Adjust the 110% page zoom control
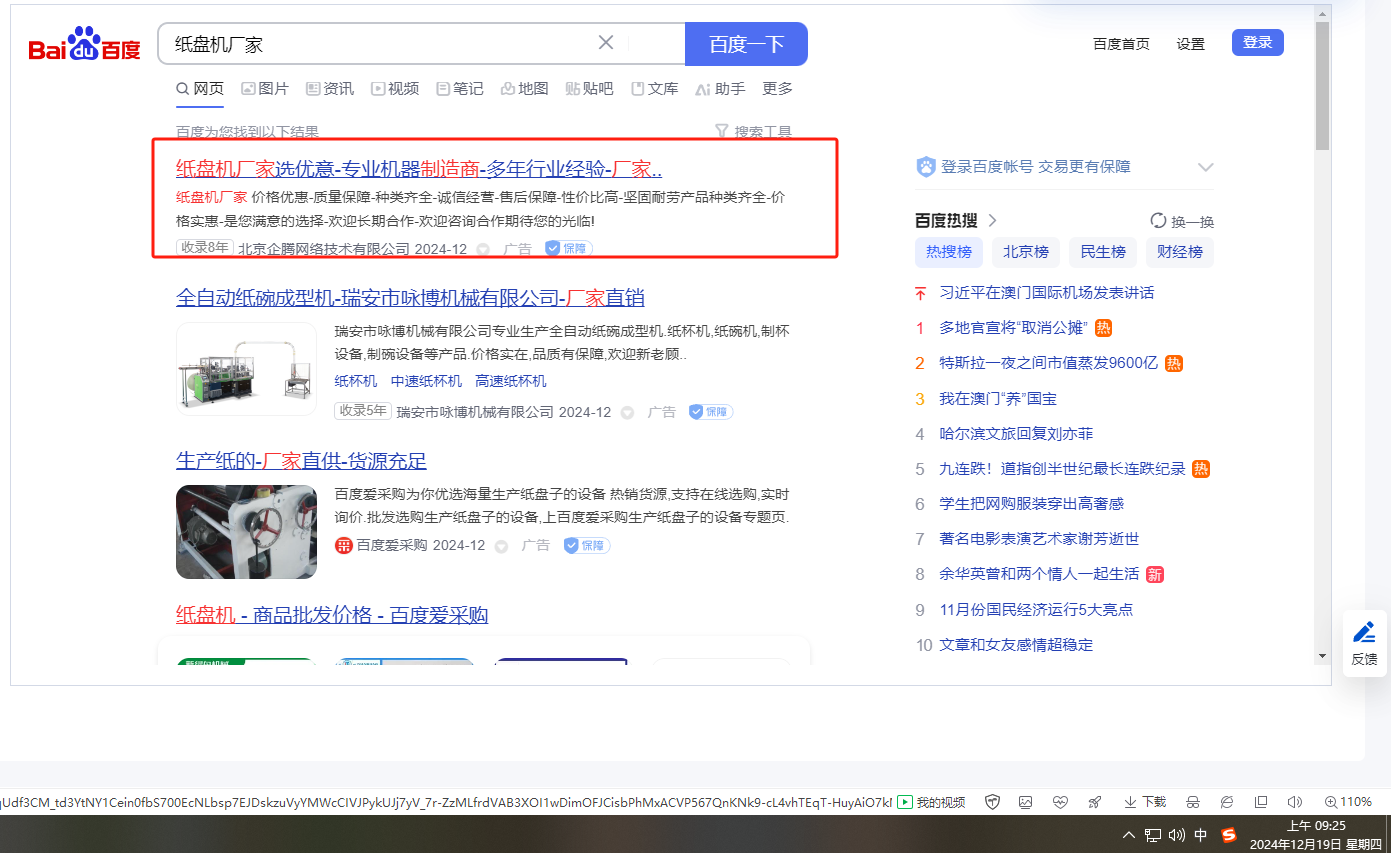 [x=1349, y=802]
